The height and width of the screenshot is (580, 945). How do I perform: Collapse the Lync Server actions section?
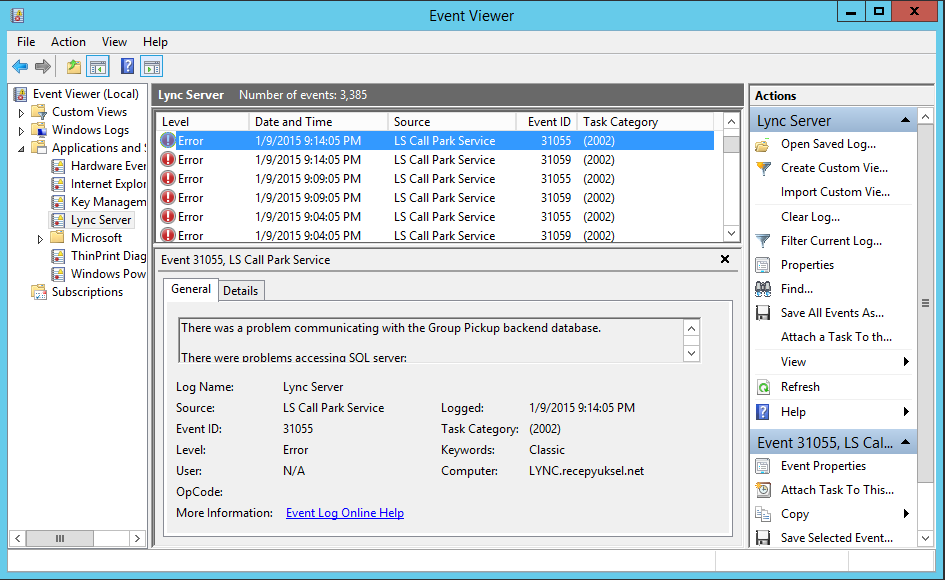pyautogui.click(x=905, y=121)
